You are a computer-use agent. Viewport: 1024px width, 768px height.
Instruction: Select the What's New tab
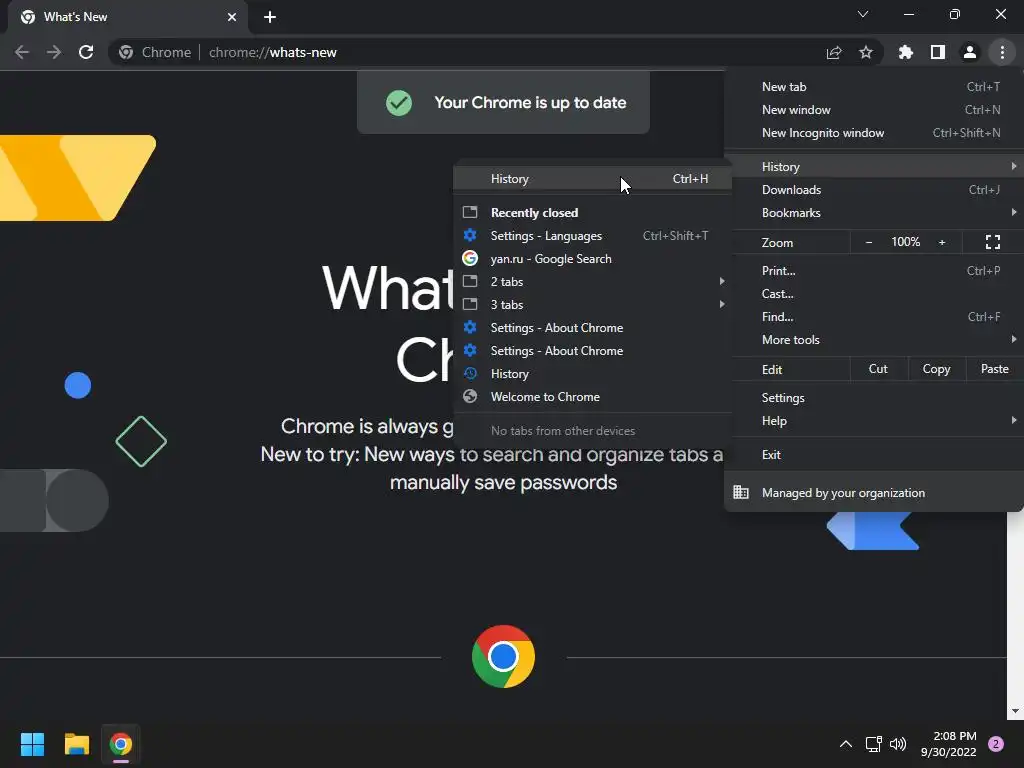tap(129, 17)
